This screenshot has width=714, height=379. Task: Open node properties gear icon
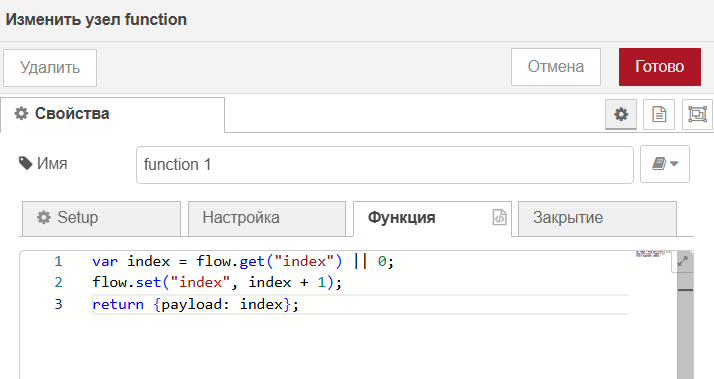pyautogui.click(x=621, y=114)
